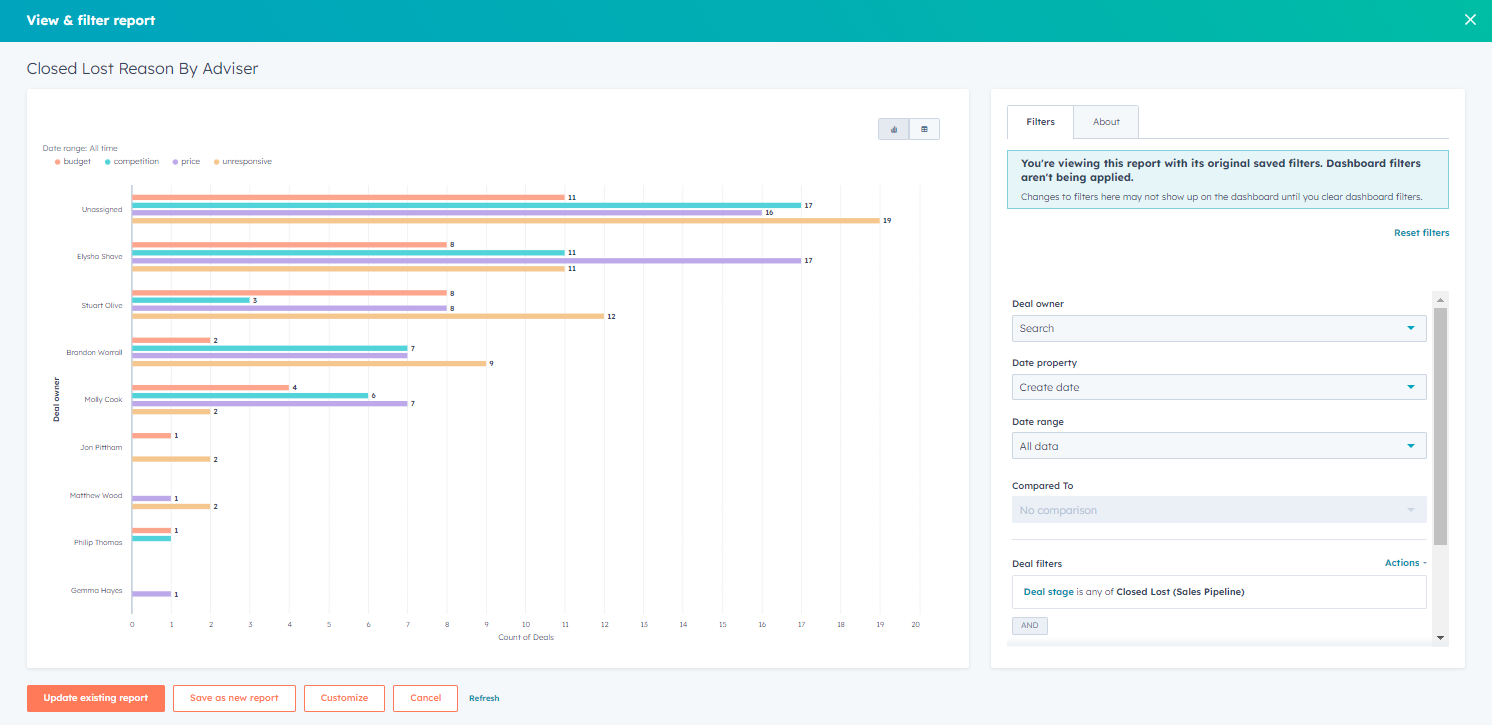Click the Gemma Hayes axis label
The width and height of the screenshot is (1492, 725).
coord(97,590)
